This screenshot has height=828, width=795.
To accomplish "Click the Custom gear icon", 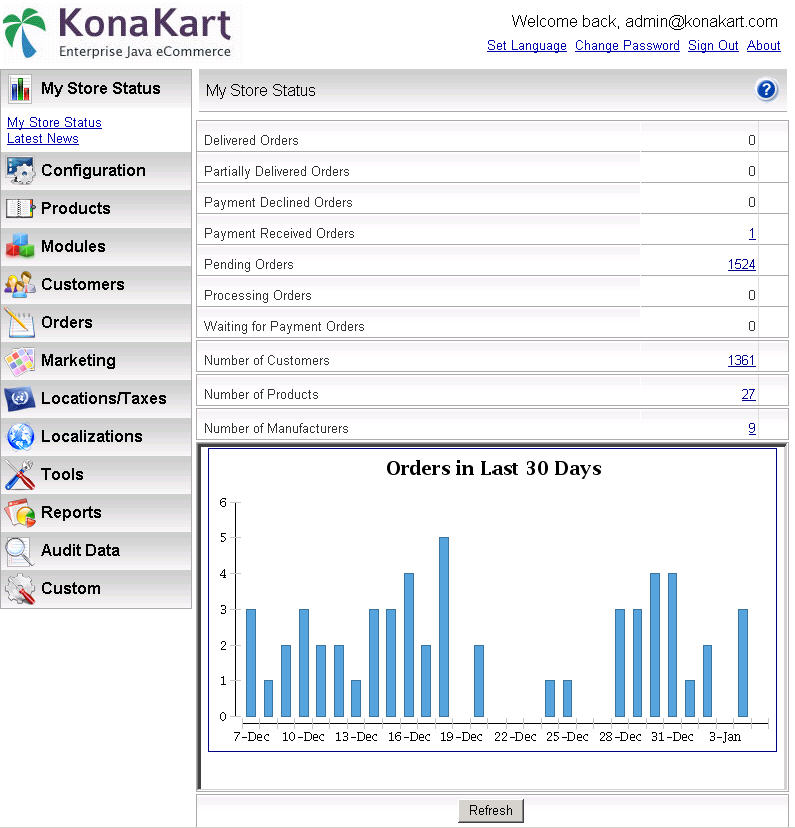I will click(x=20, y=589).
